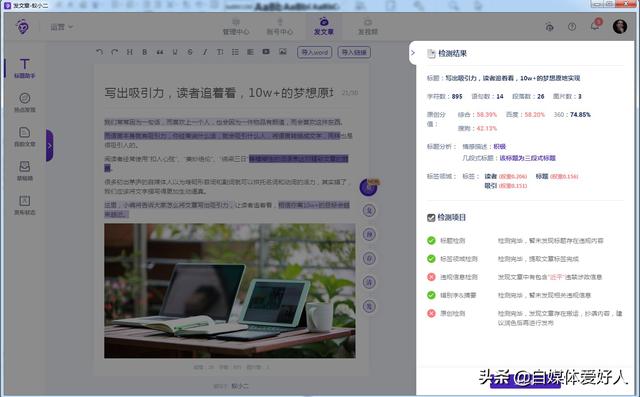Toggle the 检测项目 checkbox
Screen dimensions: 640x397
[431, 218]
